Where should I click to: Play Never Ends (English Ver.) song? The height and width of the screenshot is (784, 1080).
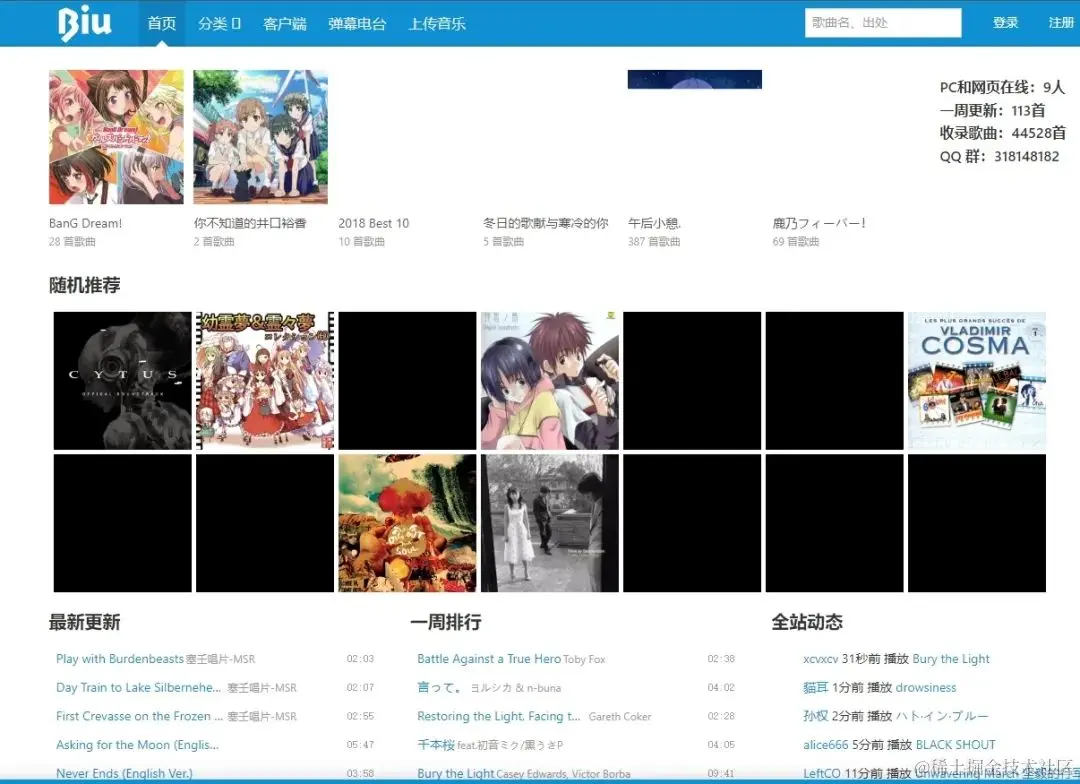click(x=124, y=773)
